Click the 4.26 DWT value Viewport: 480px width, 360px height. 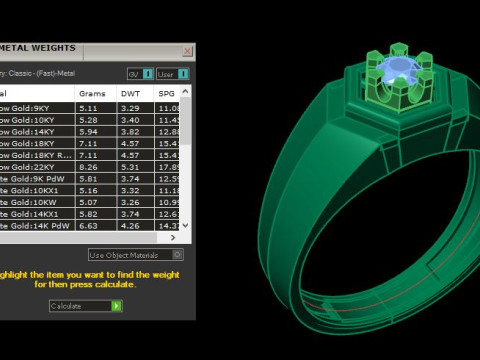point(130,226)
